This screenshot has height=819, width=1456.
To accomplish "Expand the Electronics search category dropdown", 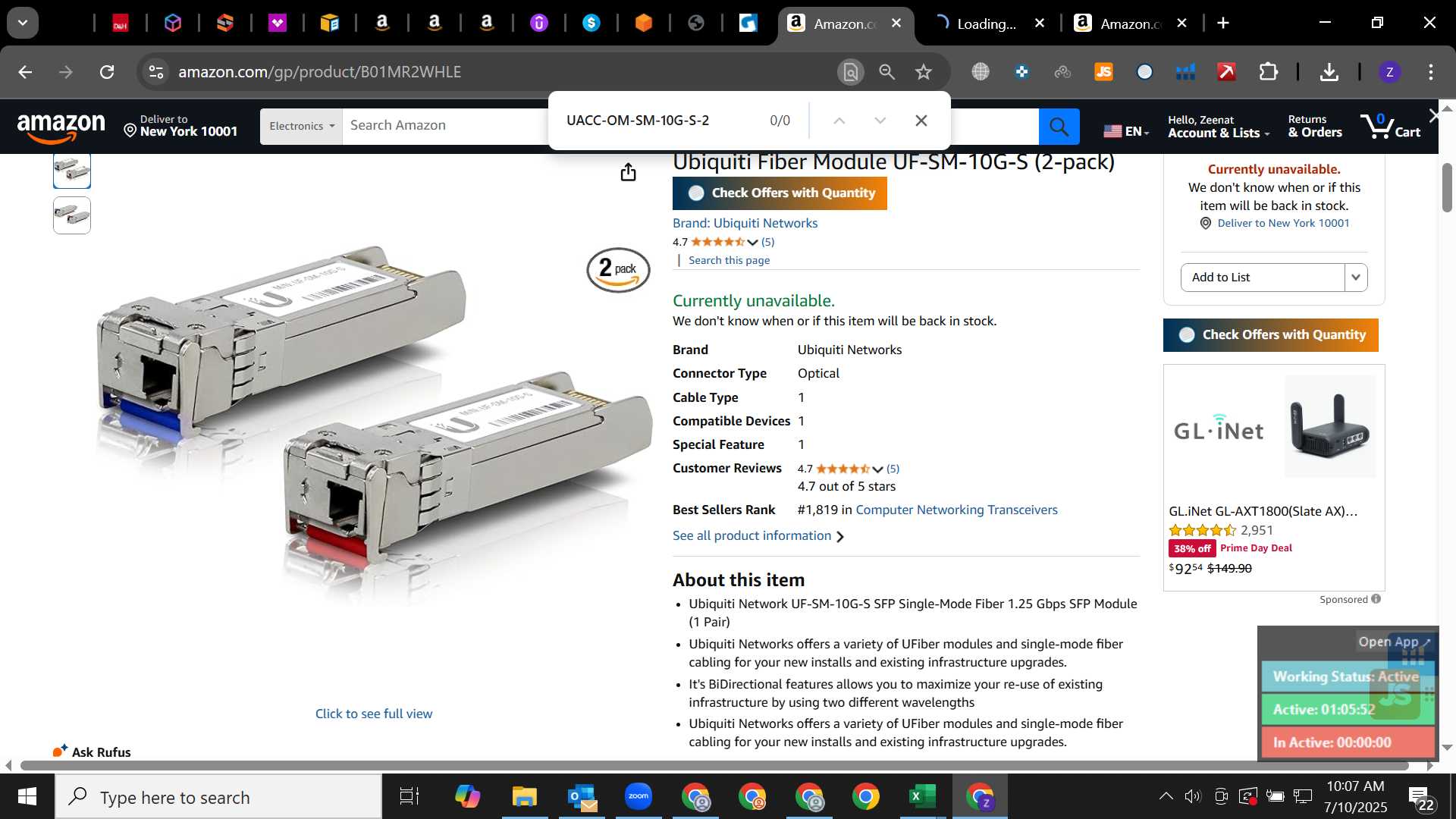I will click(301, 127).
